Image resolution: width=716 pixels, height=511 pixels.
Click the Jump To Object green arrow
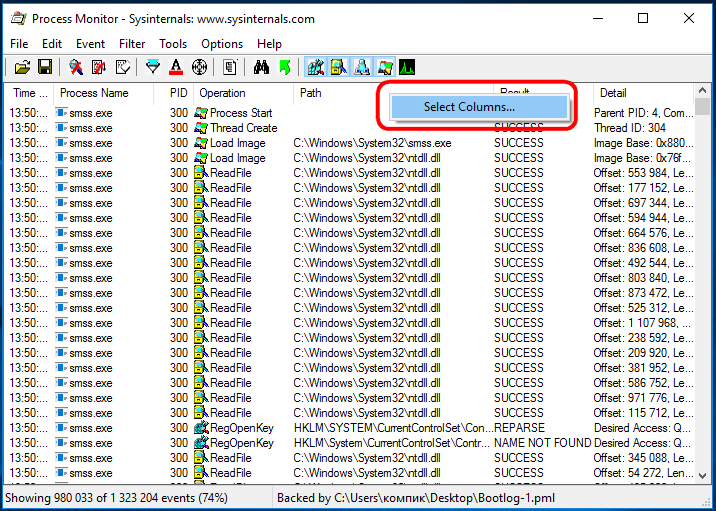tap(284, 68)
